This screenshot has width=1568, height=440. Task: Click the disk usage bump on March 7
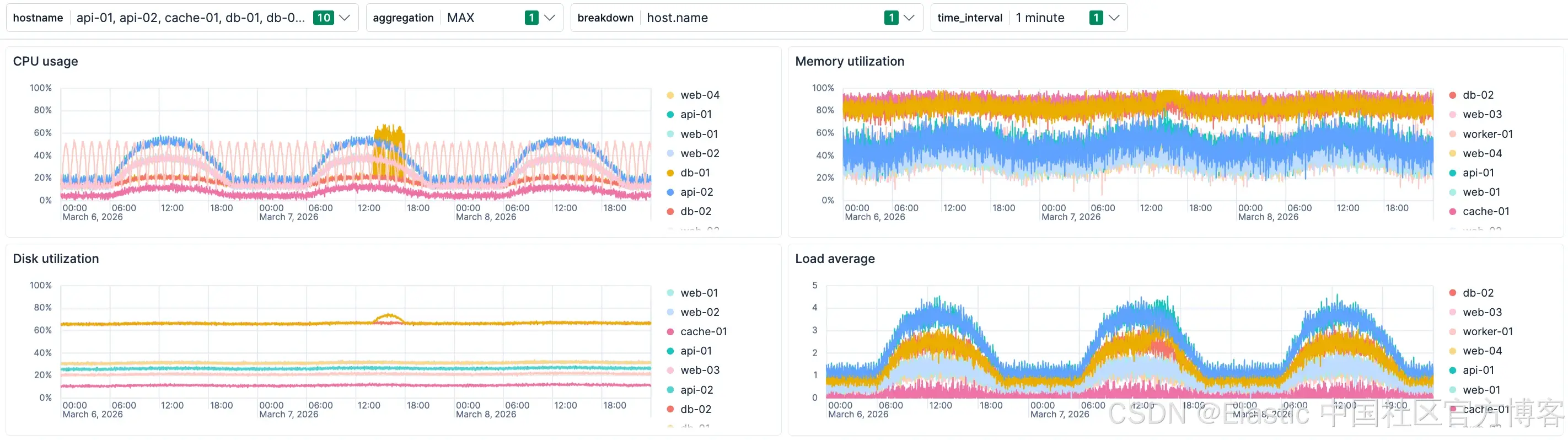388,318
